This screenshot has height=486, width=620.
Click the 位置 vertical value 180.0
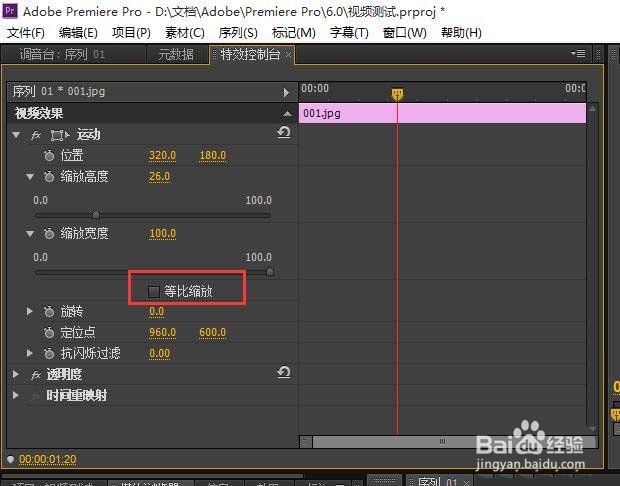pos(213,155)
